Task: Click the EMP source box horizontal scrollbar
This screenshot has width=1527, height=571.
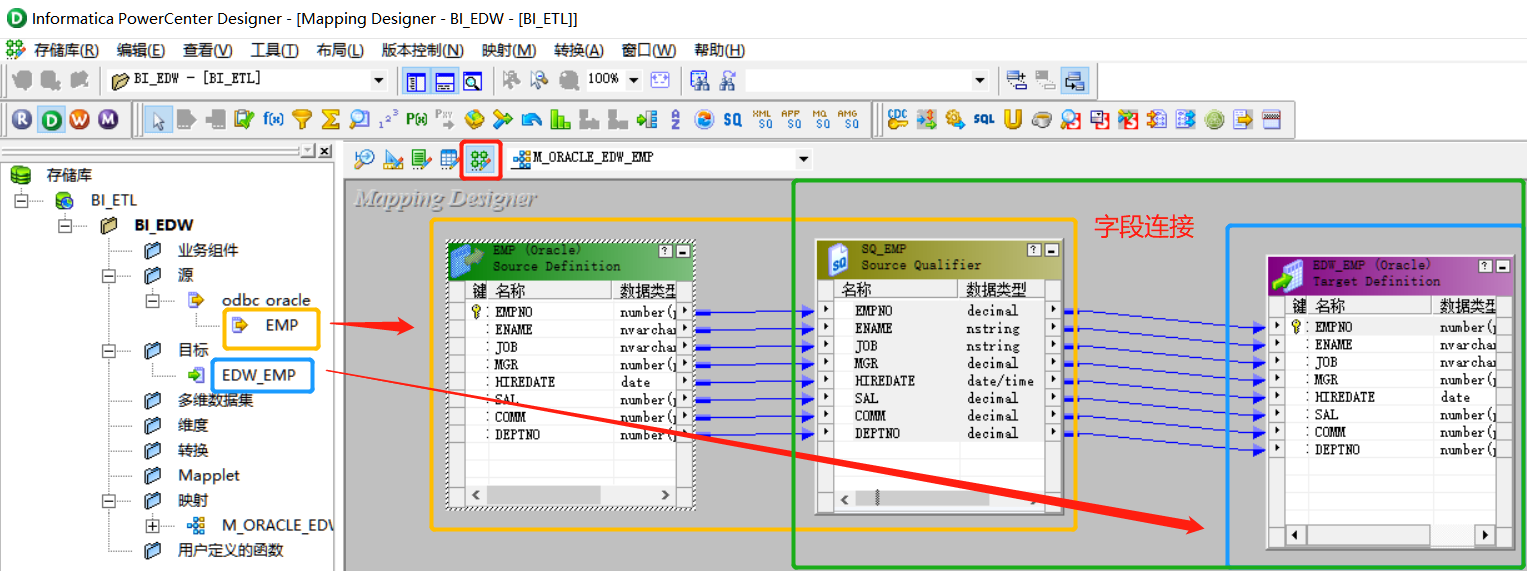Action: 569,494
